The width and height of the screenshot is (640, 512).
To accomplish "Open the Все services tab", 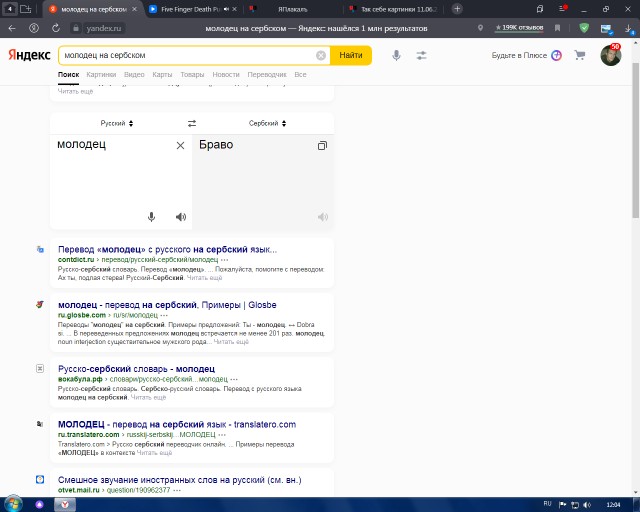I will point(300,75).
